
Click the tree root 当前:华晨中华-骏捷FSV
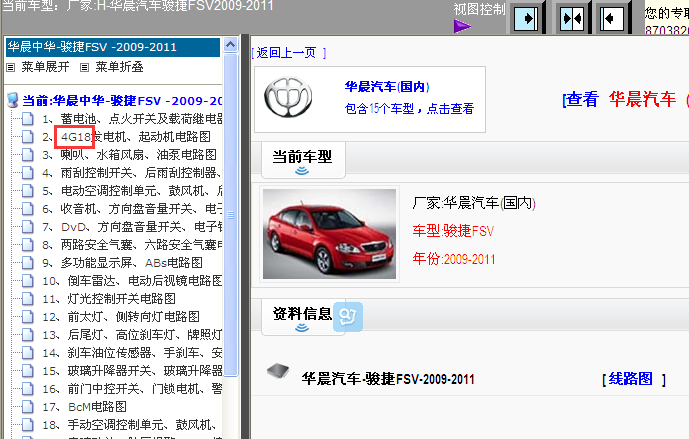coord(122,101)
